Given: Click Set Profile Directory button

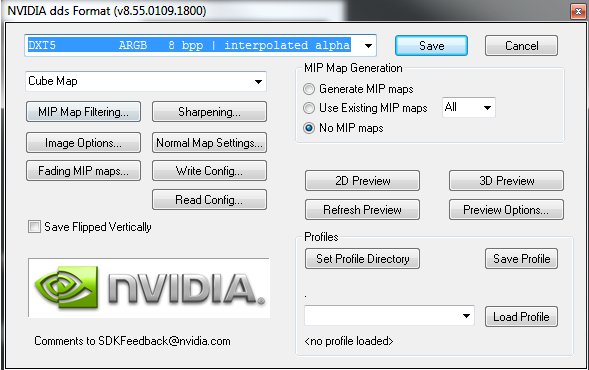Looking at the screenshot, I should point(362,258).
